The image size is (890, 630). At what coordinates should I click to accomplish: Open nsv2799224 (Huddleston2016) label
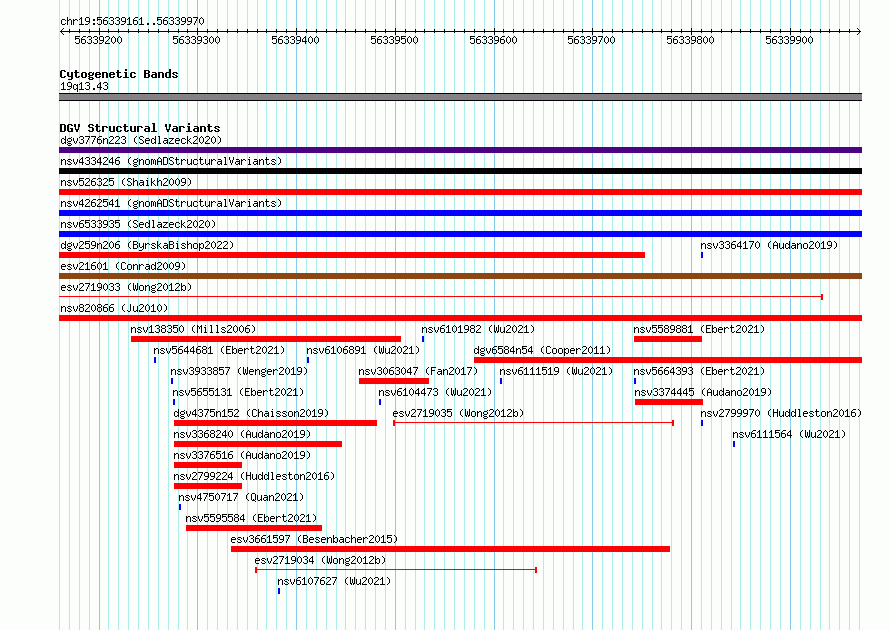point(254,476)
